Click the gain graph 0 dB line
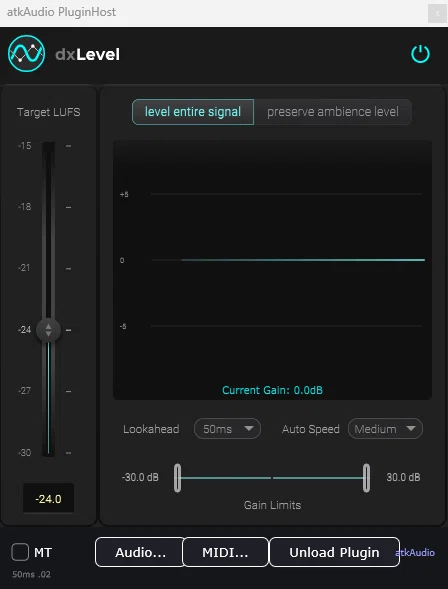 288,260
